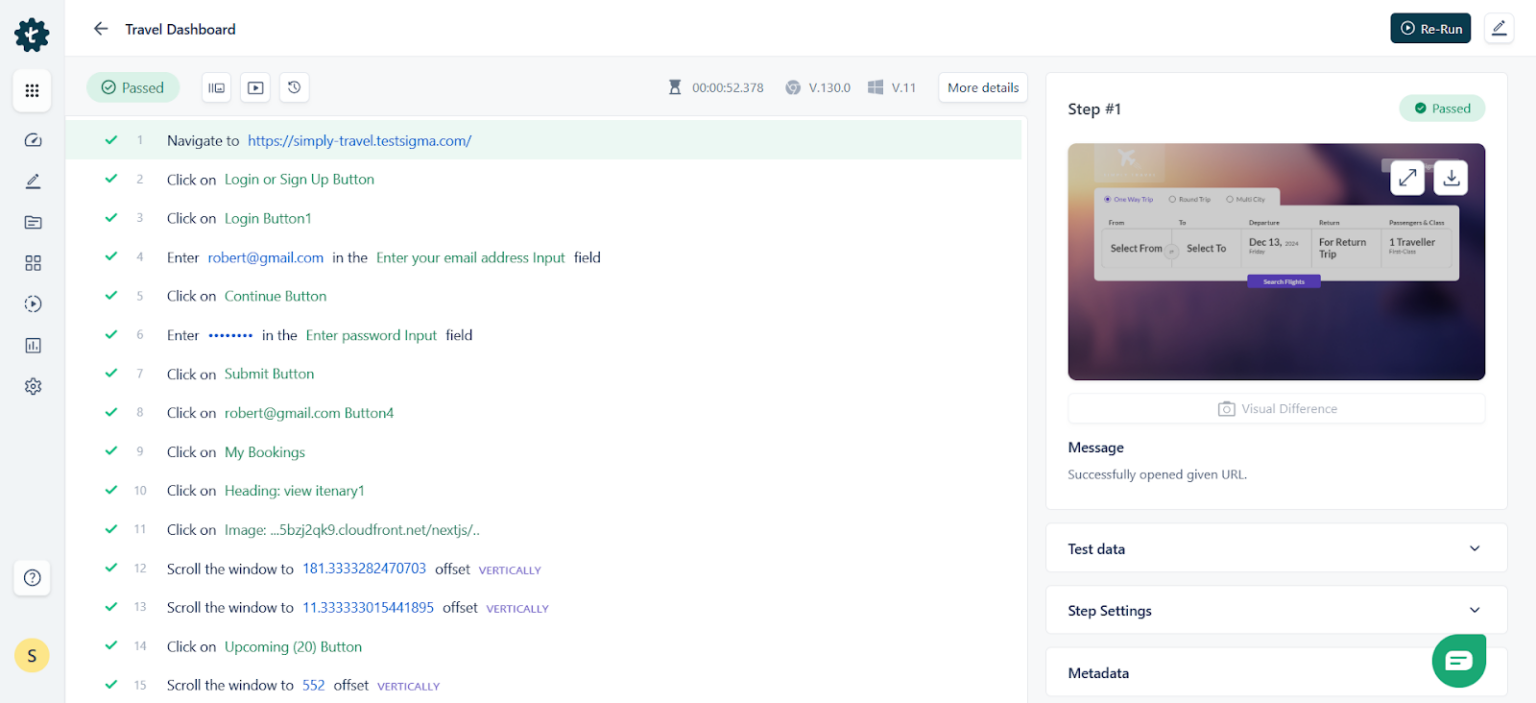Click the Visual Difference button
The height and width of the screenshot is (703, 1536).
click(1276, 408)
